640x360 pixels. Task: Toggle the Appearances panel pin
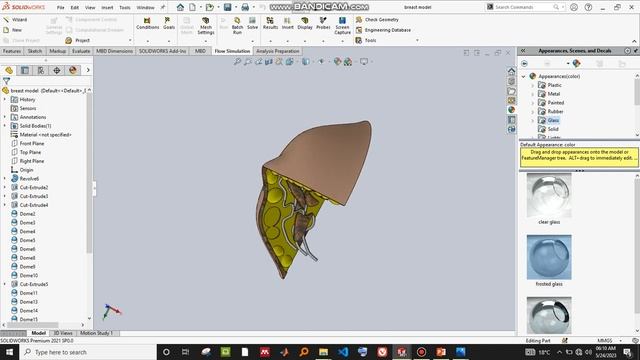636,51
